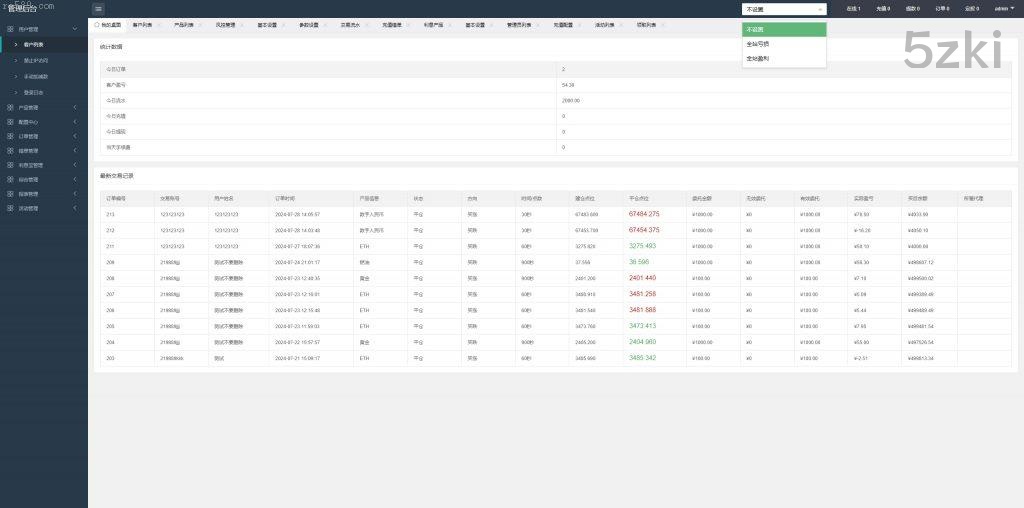Close the 产品列表 tab with its X
The height and width of the screenshot is (508, 1024).
[x=202, y=23]
